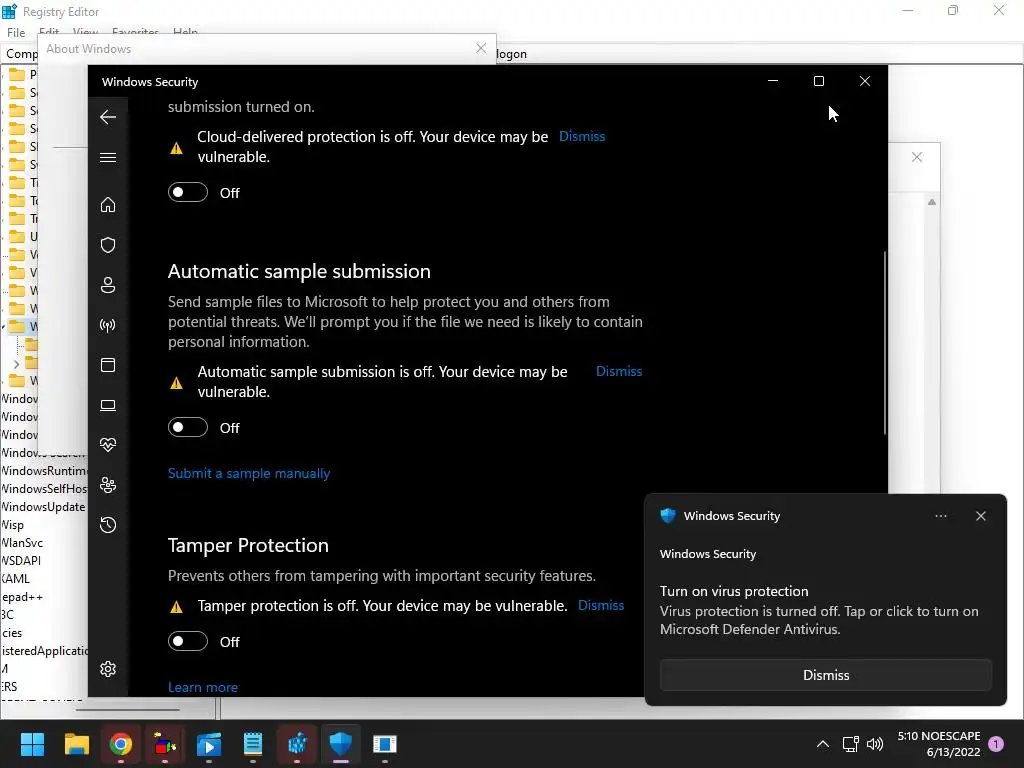
Task: Switch to Google Chrome on taskbar
Action: point(121,744)
